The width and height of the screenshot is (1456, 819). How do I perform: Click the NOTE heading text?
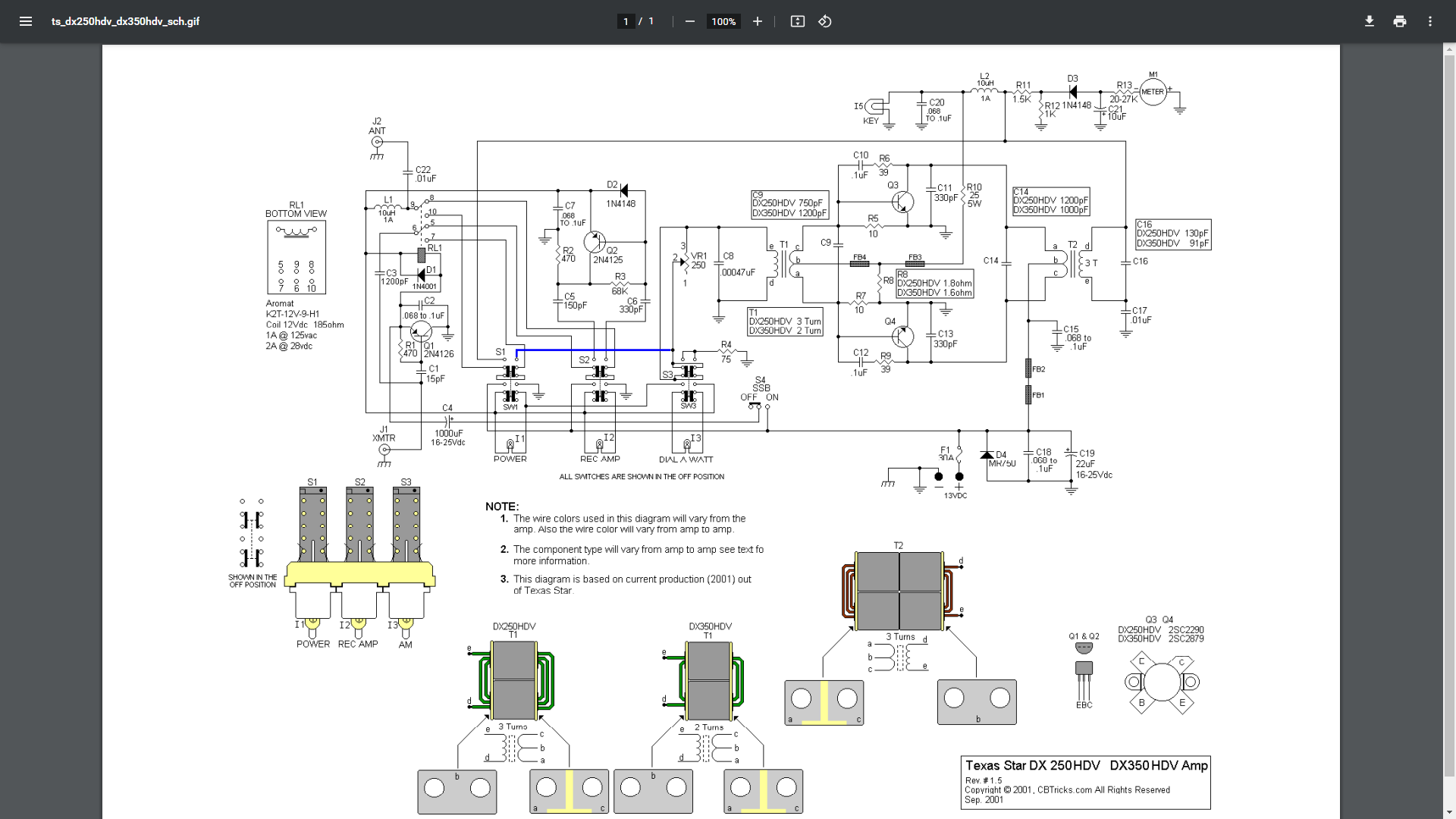[x=501, y=507]
